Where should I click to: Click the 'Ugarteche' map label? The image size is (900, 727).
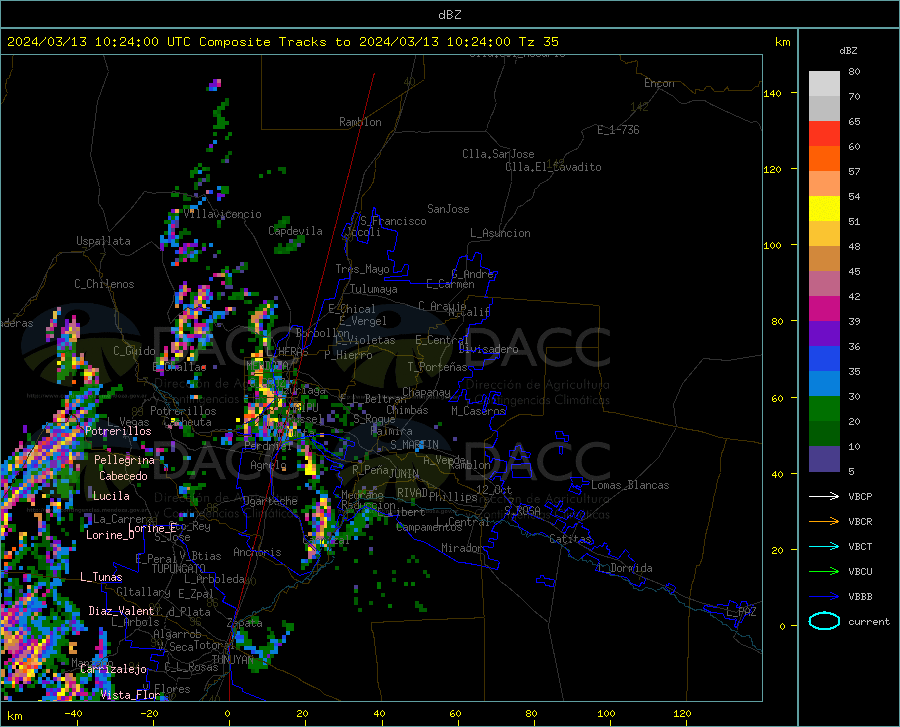coord(270,501)
